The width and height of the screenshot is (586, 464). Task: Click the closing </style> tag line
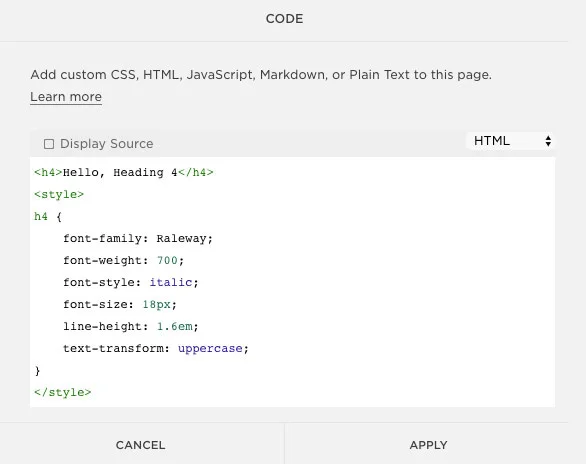pyautogui.click(x=62, y=392)
